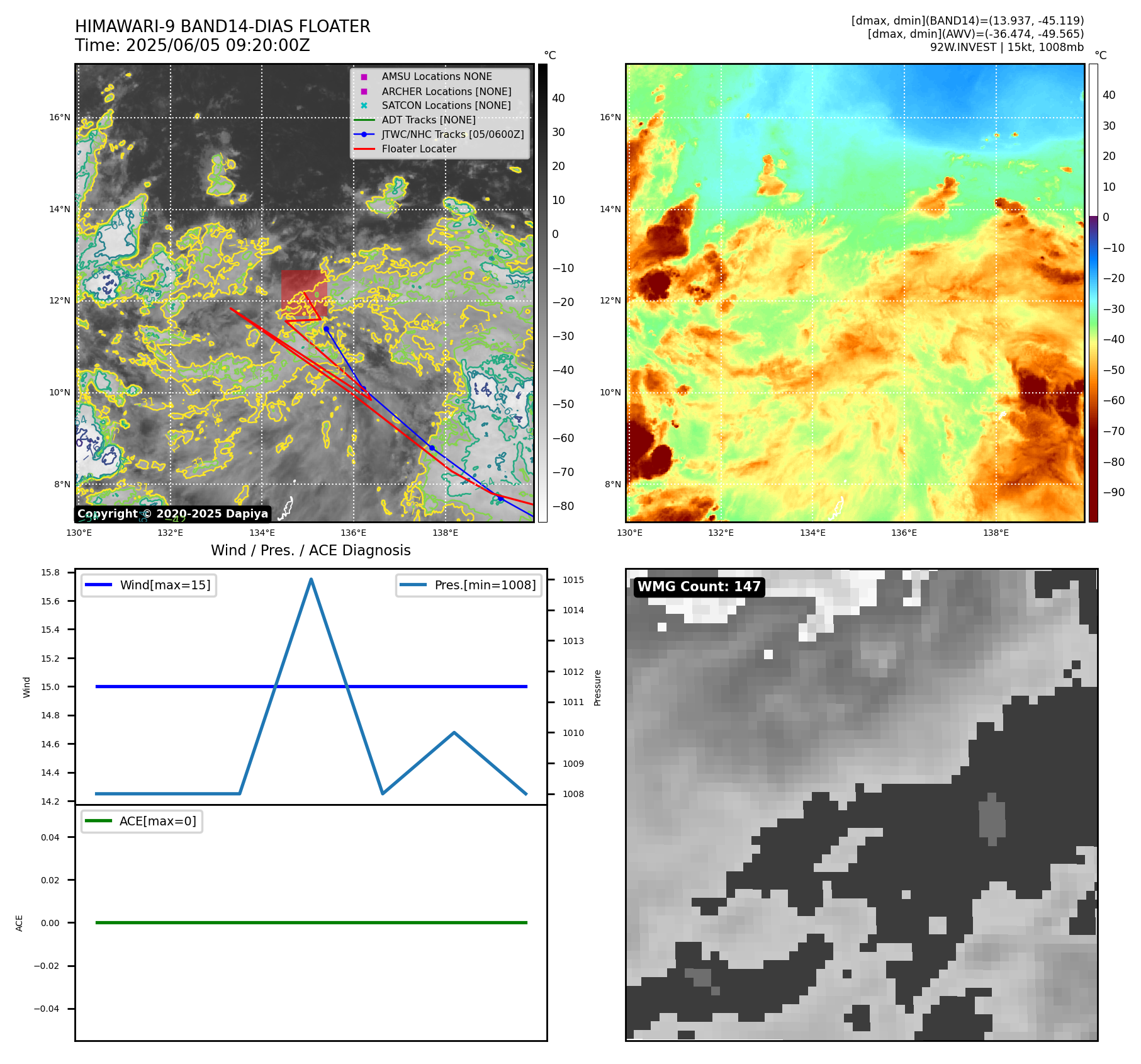1141x1064 pixels.
Task: Click the 'HIMAWARI-9 BAND14-DIAS FLOATER' title
Action: pyautogui.click(x=223, y=26)
